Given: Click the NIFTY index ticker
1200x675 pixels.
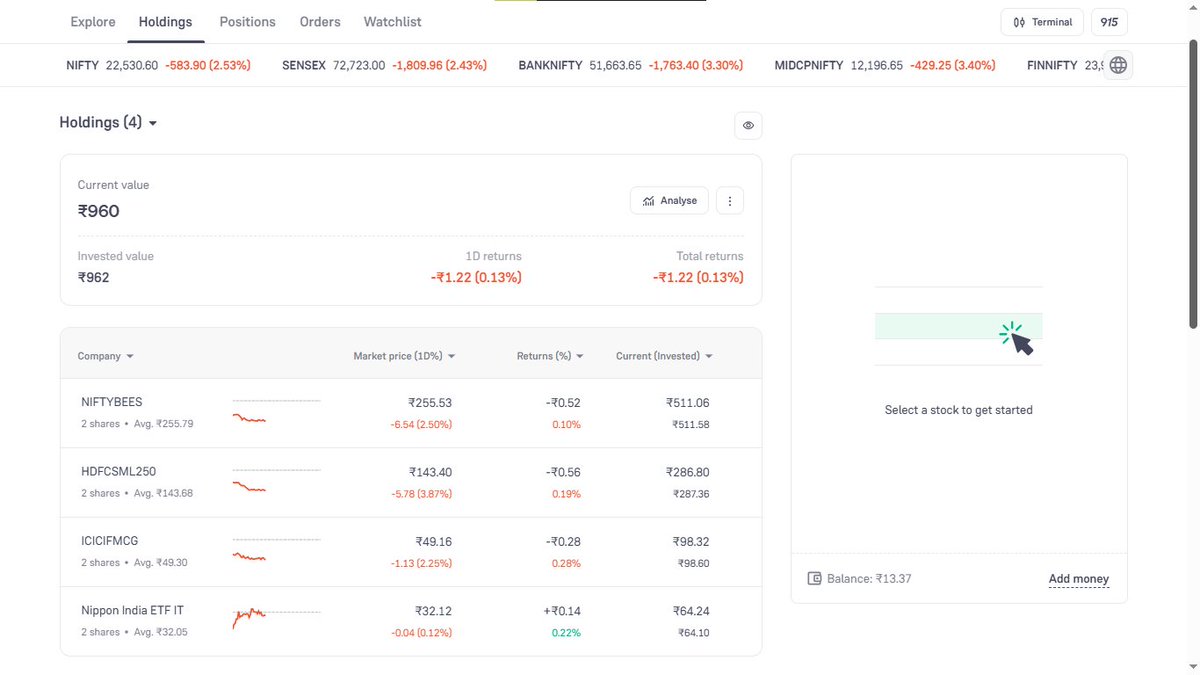Looking at the screenshot, I should click(x=158, y=65).
